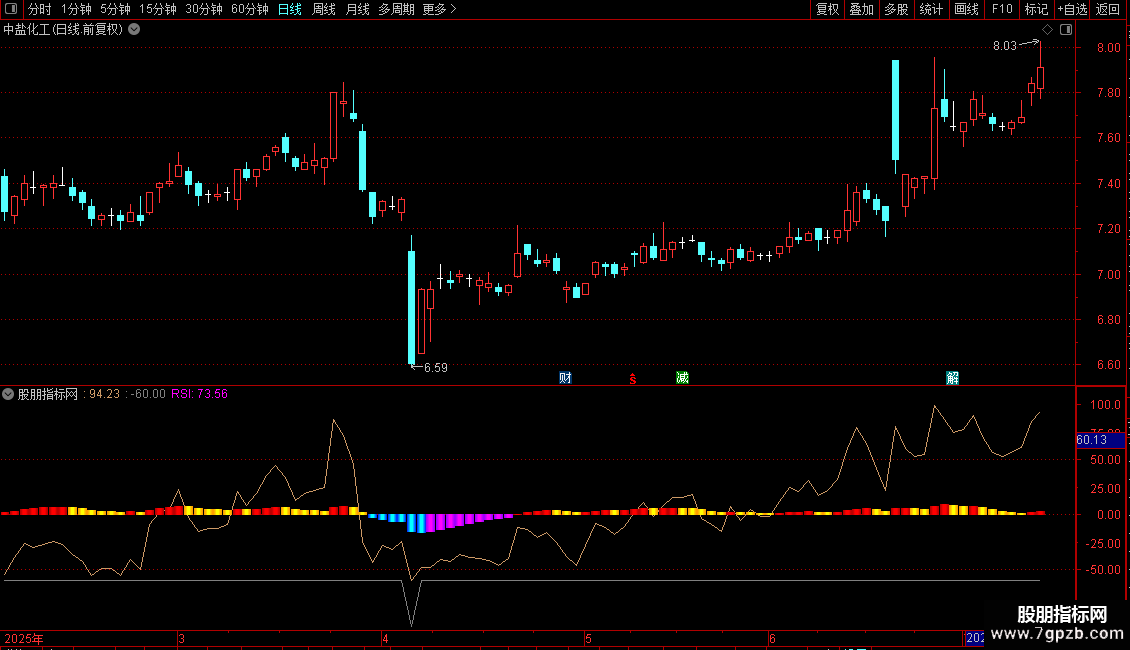
Task: Click the diamond icon above price axis
Action: [1048, 30]
